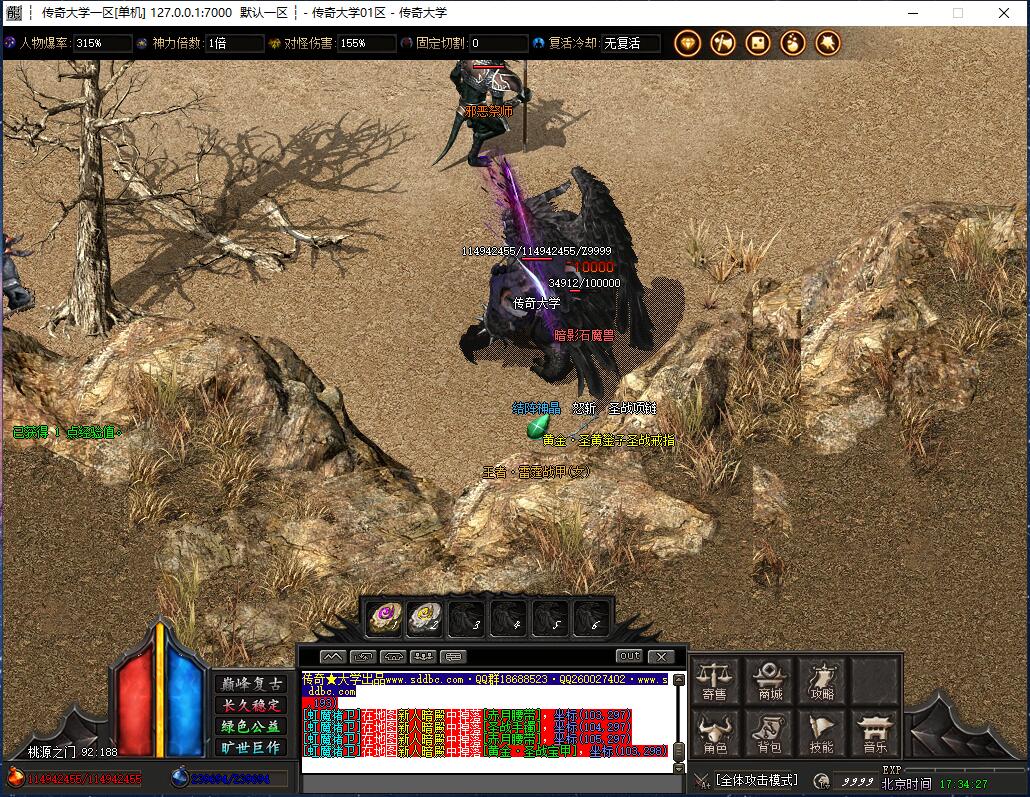Click the 传奇大学 player name label
The width and height of the screenshot is (1030, 797).
coord(537,304)
